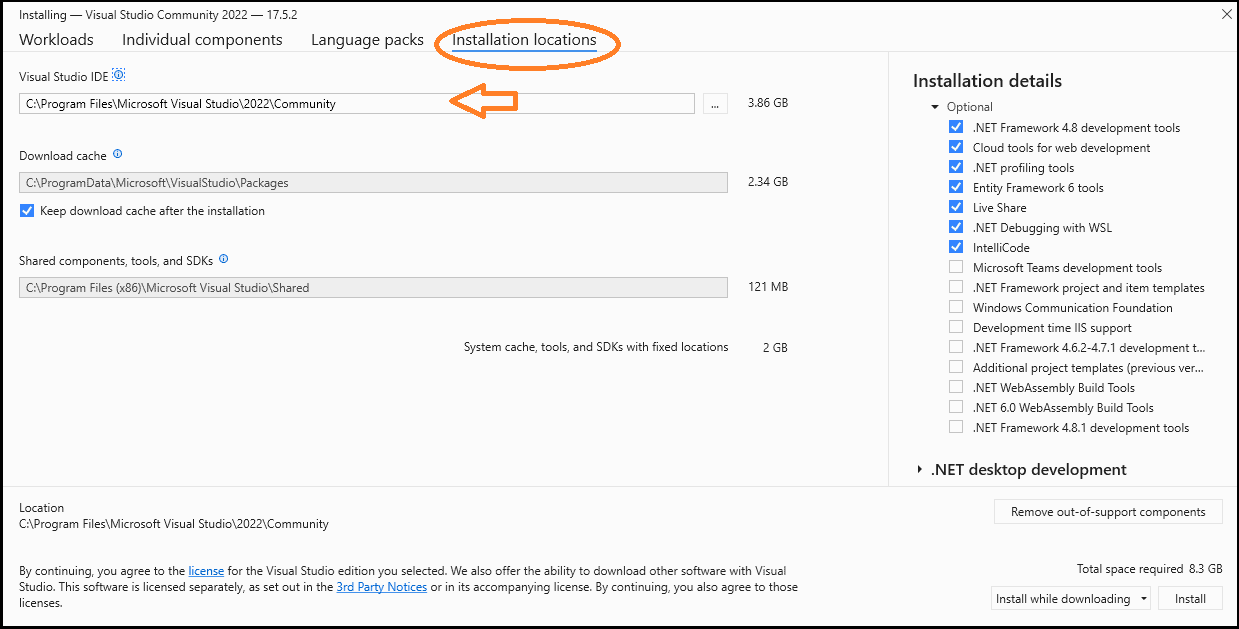
Task: Uncheck Keep download cache after the installation
Action: click(x=26, y=210)
